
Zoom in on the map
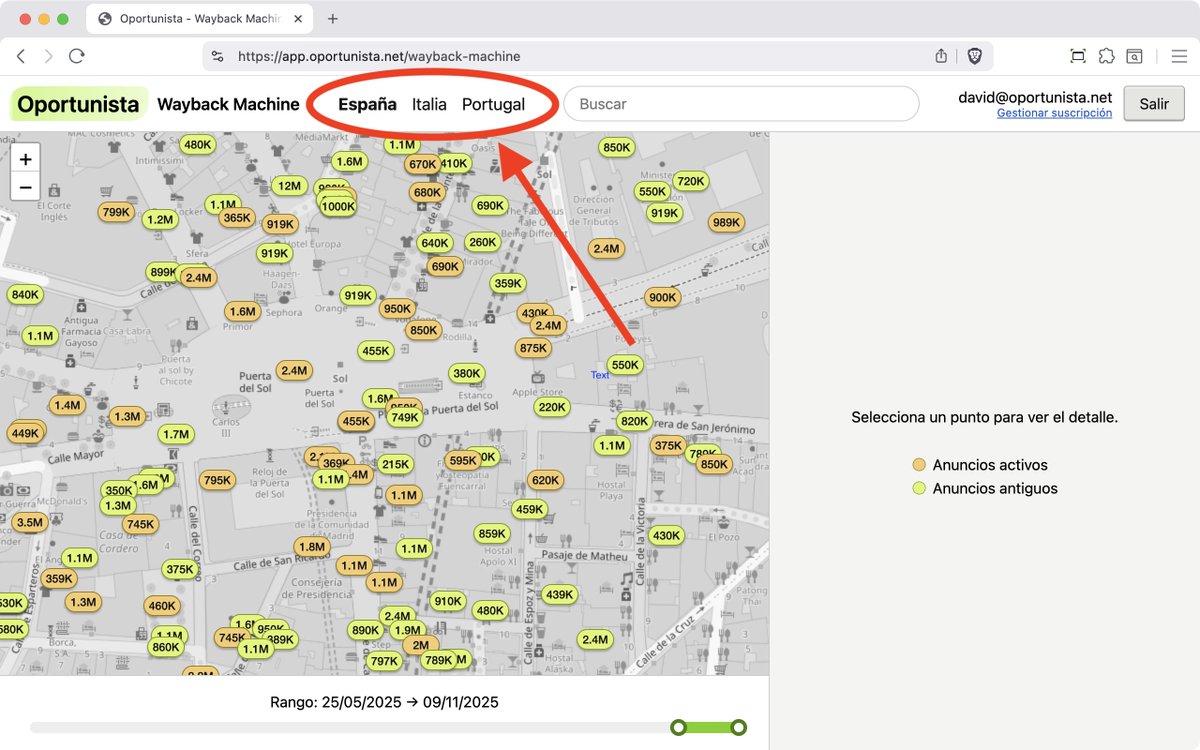(25, 159)
